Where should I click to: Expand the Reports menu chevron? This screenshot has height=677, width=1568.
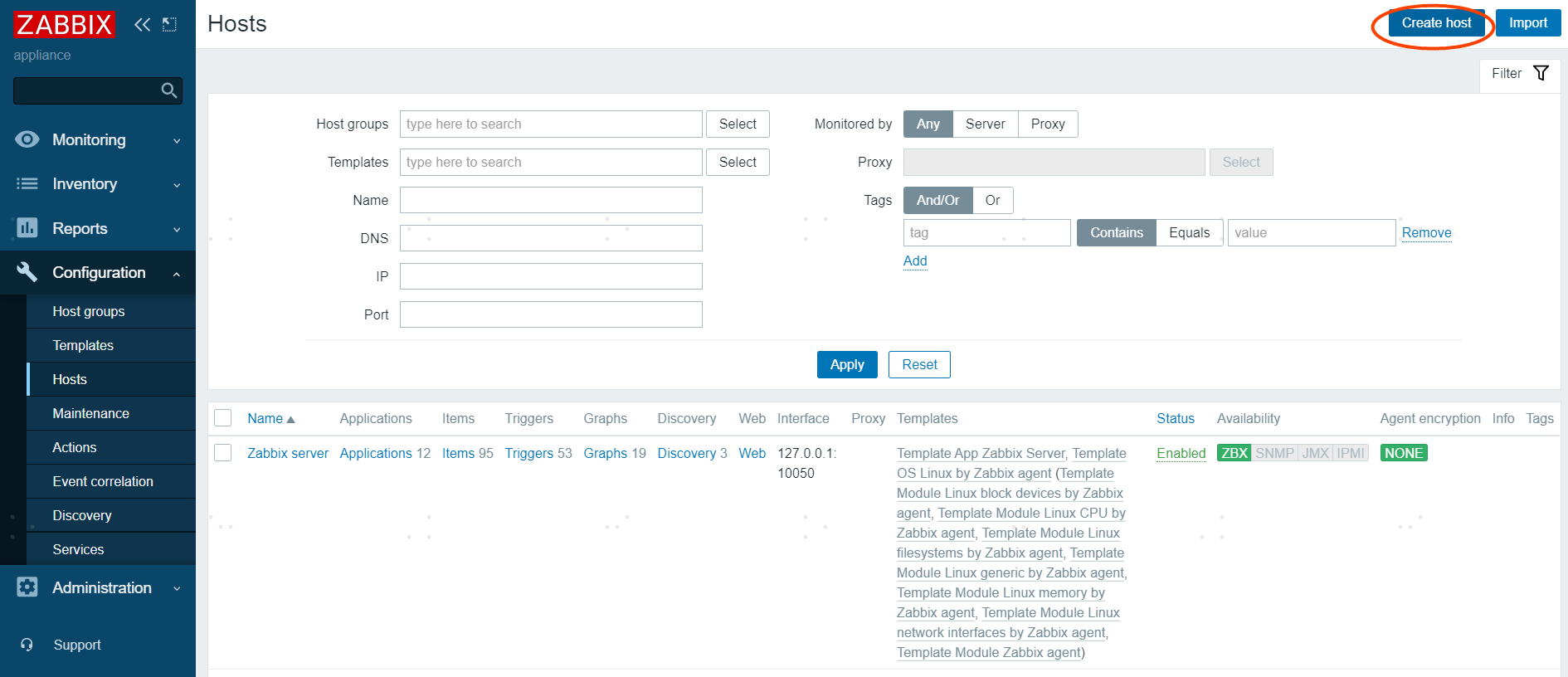pos(177,230)
